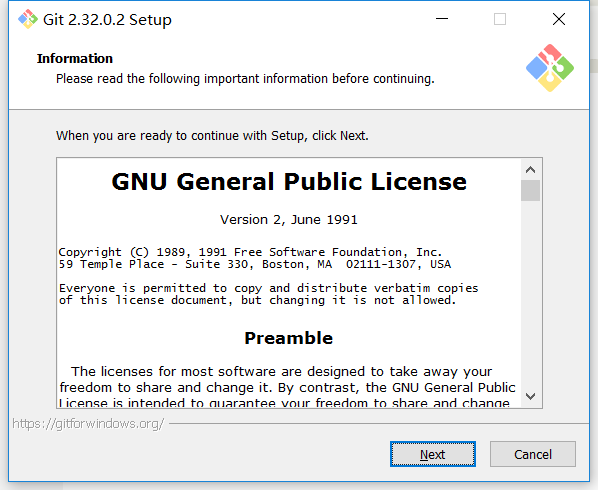
Task: Click the 'Information' header title
Action: (75, 59)
